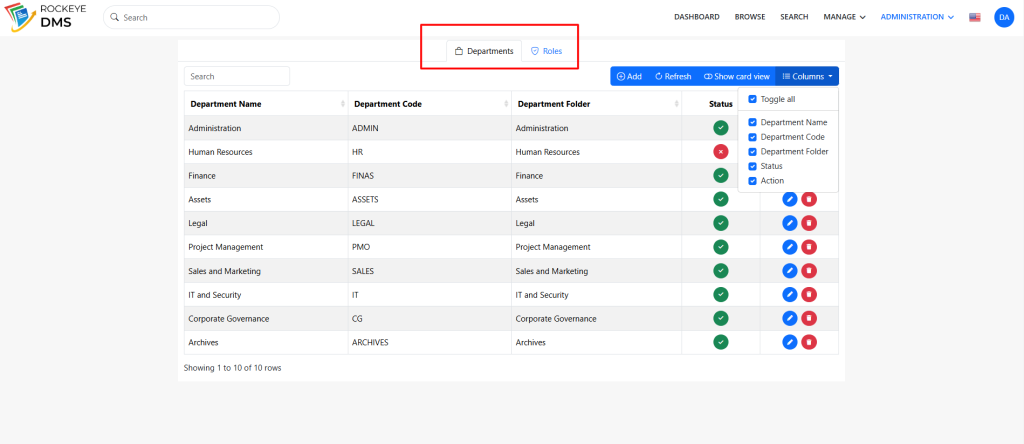This screenshot has width=1024, height=444.
Task: Edit the Legal department row
Action: [x=790, y=223]
